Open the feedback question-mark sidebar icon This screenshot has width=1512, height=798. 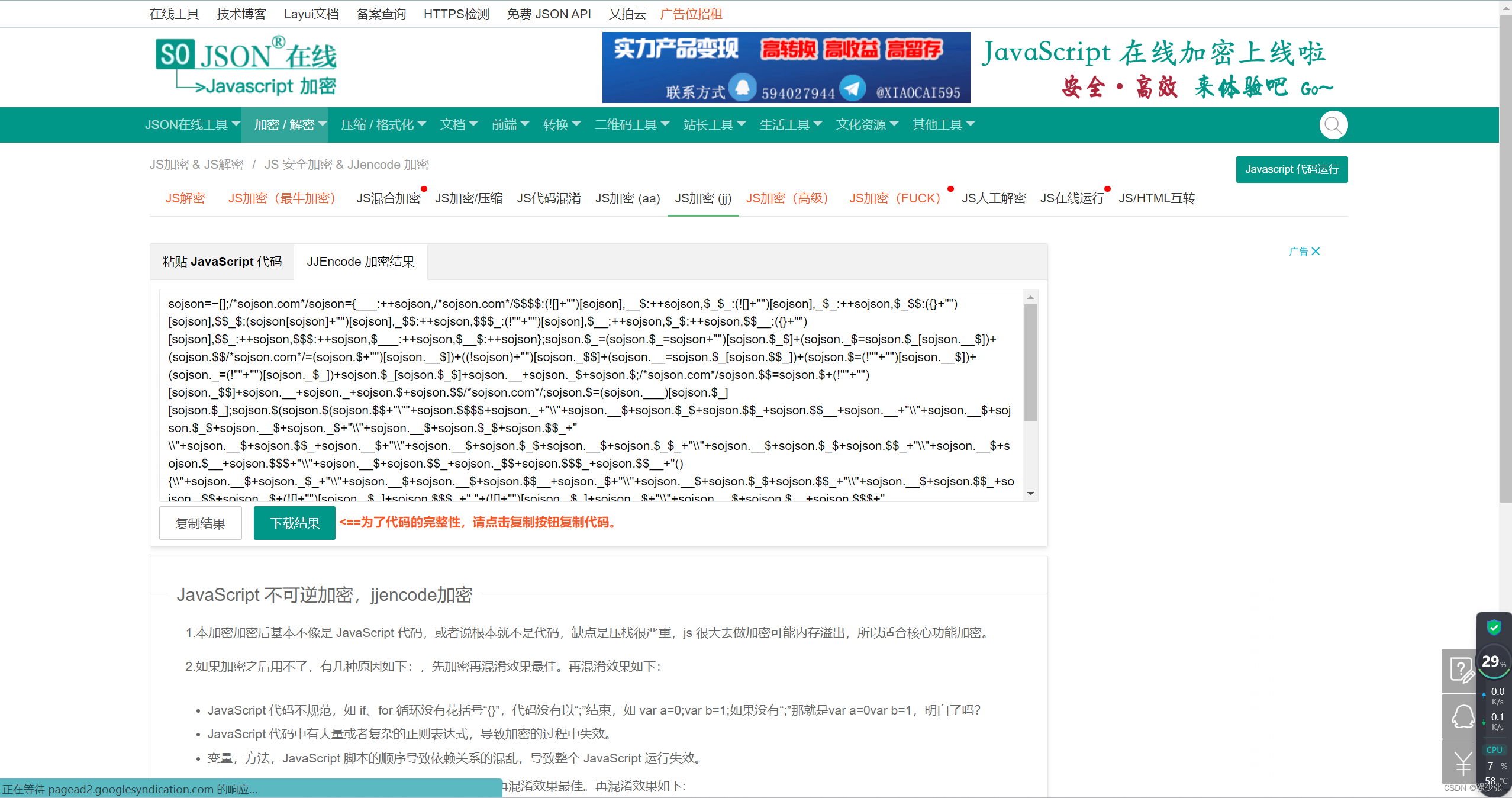tap(1461, 671)
